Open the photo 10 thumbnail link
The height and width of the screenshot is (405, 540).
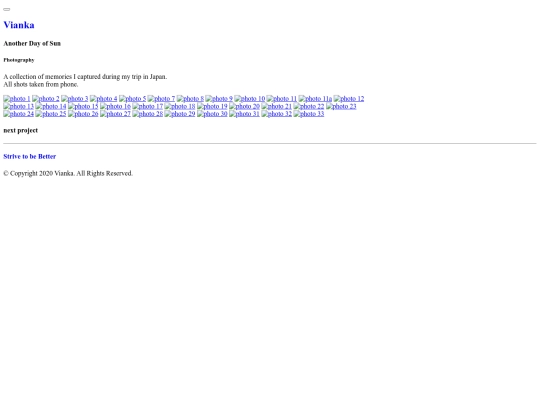pos(250,99)
